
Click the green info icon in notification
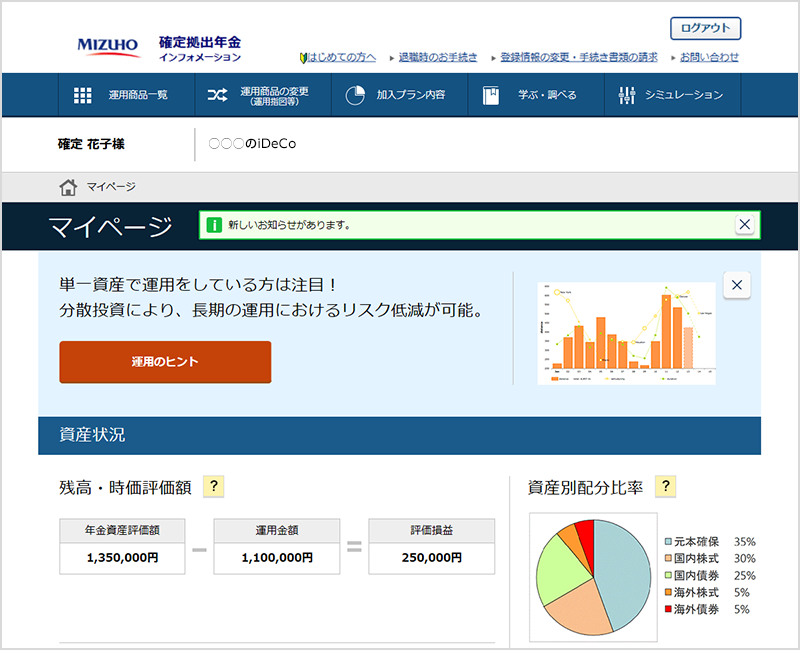(214, 225)
